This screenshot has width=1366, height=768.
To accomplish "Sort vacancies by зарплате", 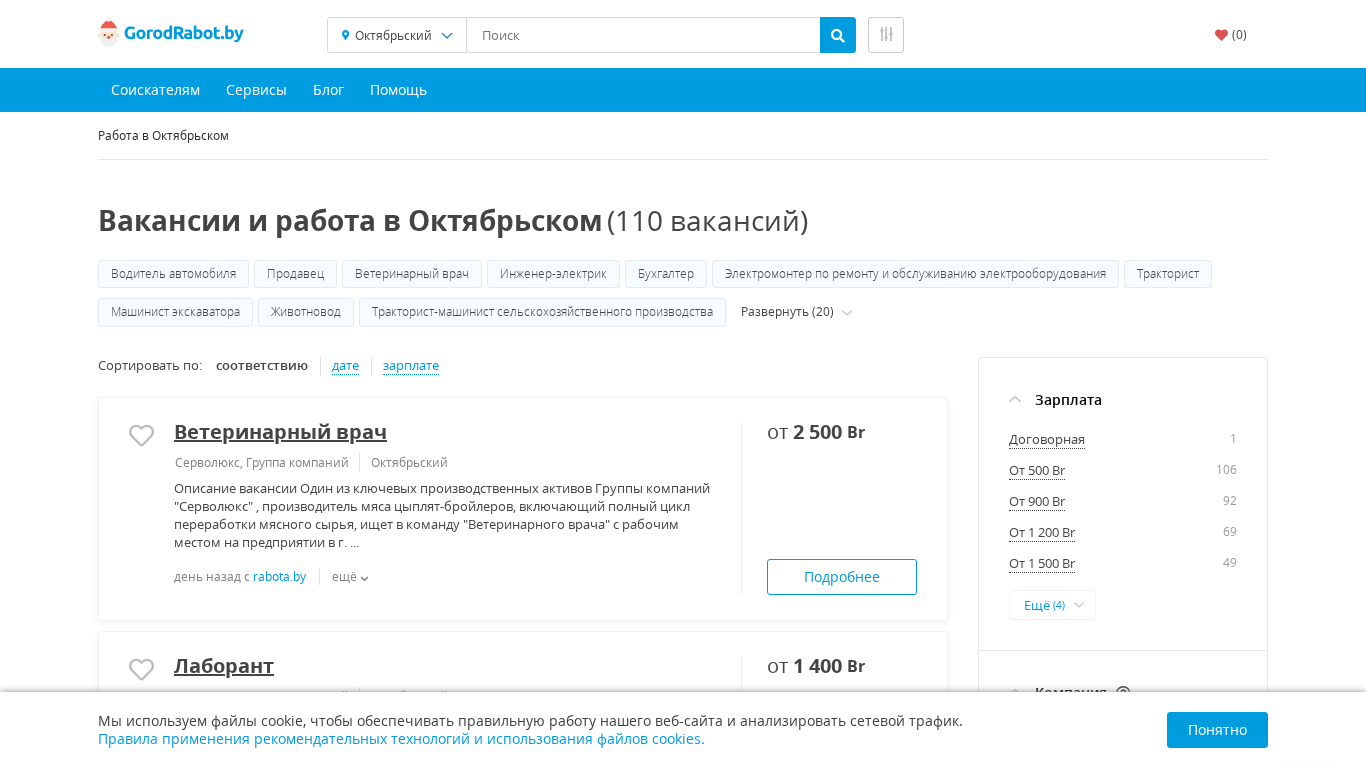I will pos(410,366).
